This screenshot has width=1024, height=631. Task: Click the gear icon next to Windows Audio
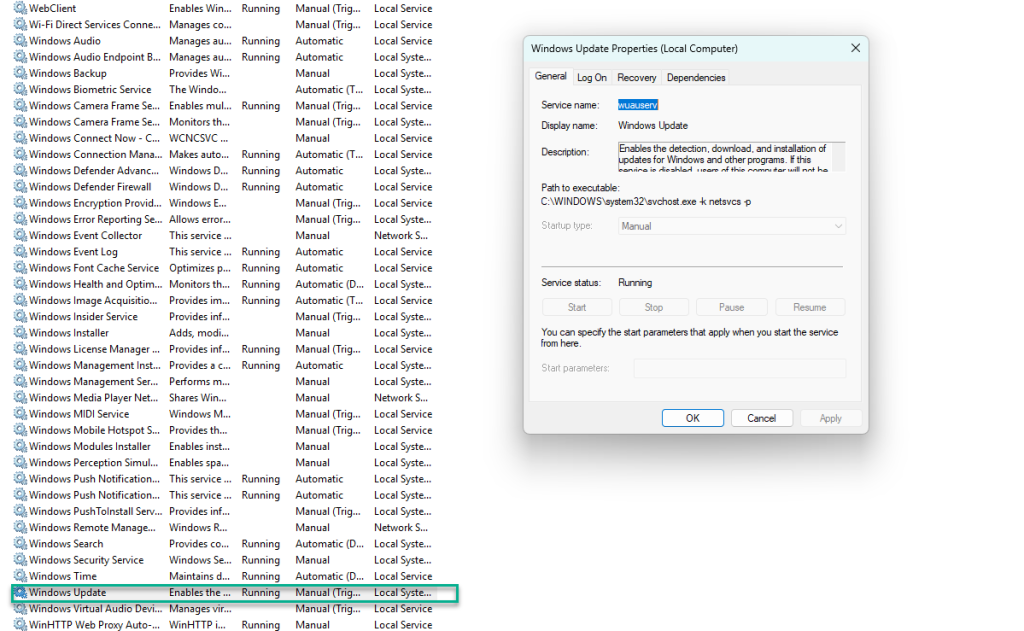[20, 41]
